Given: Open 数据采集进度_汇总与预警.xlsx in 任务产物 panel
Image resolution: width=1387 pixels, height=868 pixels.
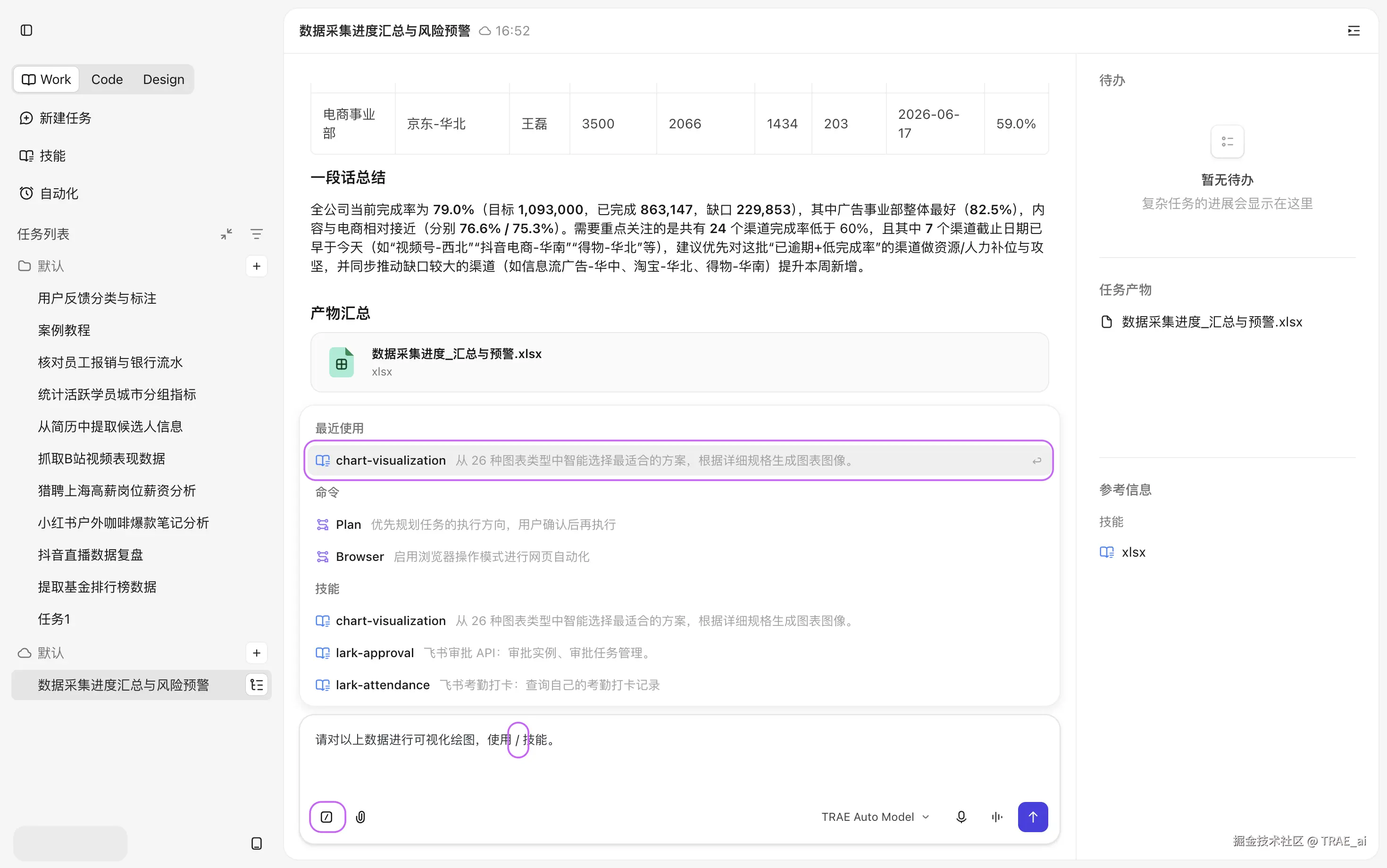Looking at the screenshot, I should [x=1201, y=321].
